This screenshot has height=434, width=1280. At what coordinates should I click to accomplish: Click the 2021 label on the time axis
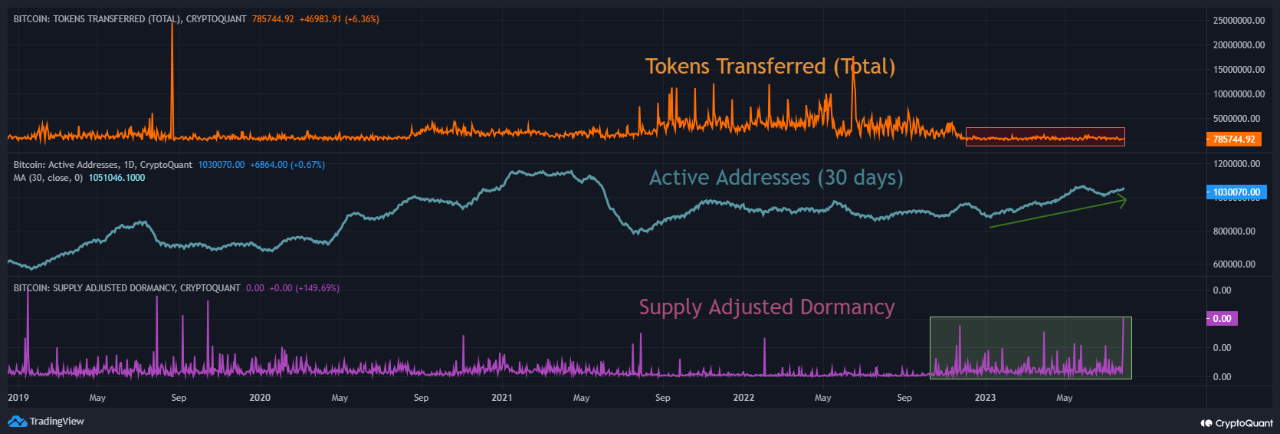(502, 398)
